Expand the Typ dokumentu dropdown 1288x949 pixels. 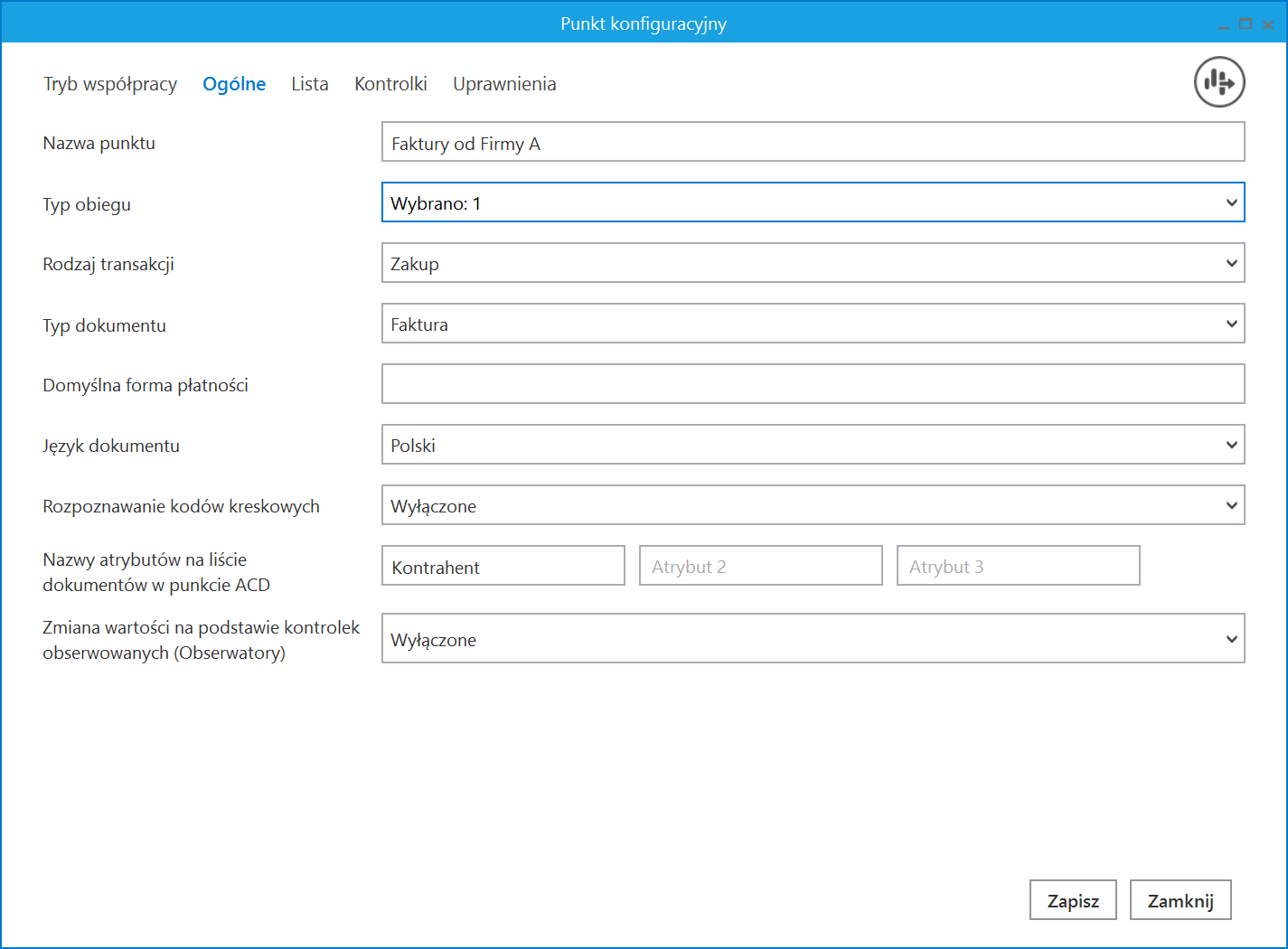(x=812, y=324)
